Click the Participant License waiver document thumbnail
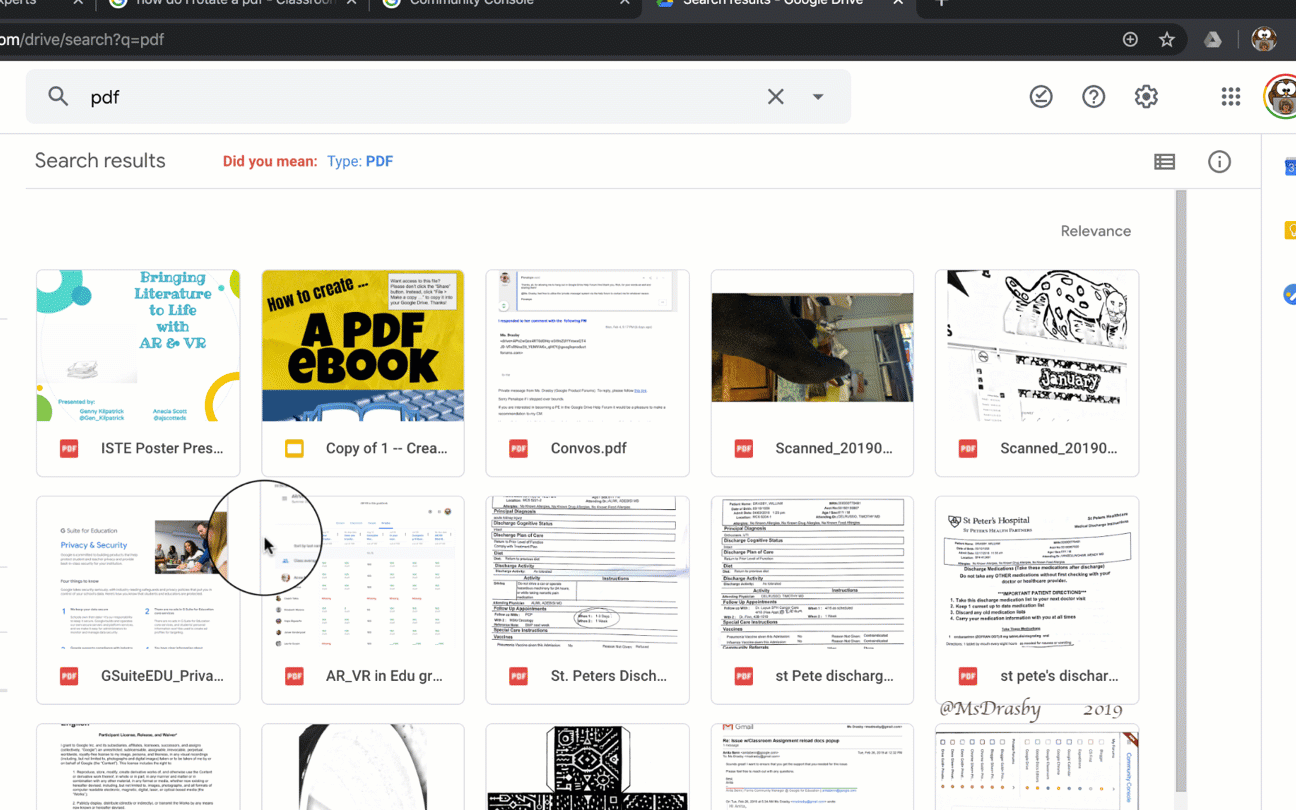This screenshot has height=810, width=1296. click(138, 767)
